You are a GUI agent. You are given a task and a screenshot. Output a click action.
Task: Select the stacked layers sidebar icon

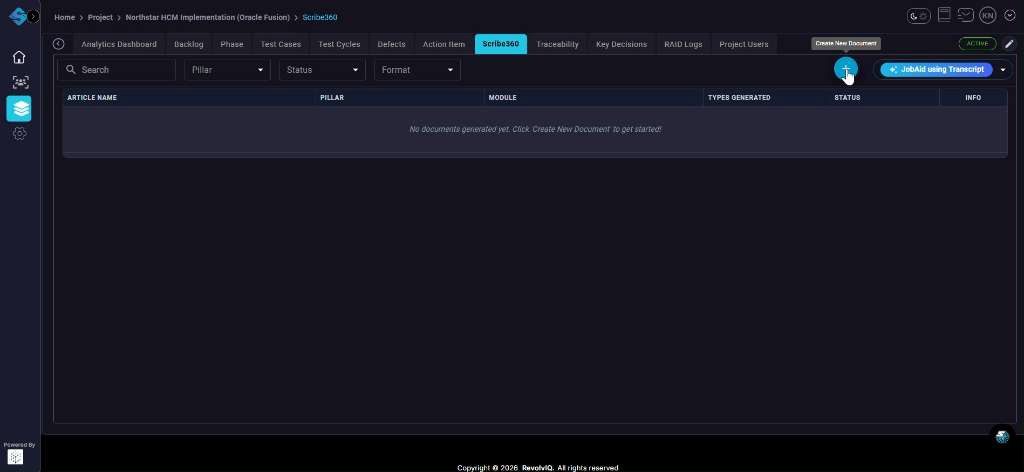19,108
